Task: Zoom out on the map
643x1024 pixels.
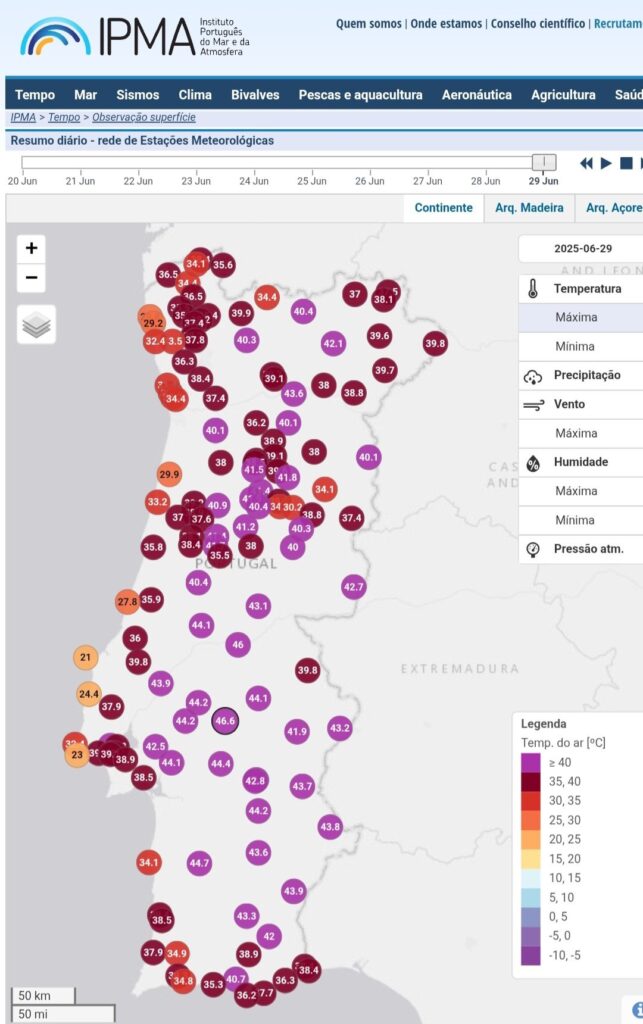Action: [31, 278]
